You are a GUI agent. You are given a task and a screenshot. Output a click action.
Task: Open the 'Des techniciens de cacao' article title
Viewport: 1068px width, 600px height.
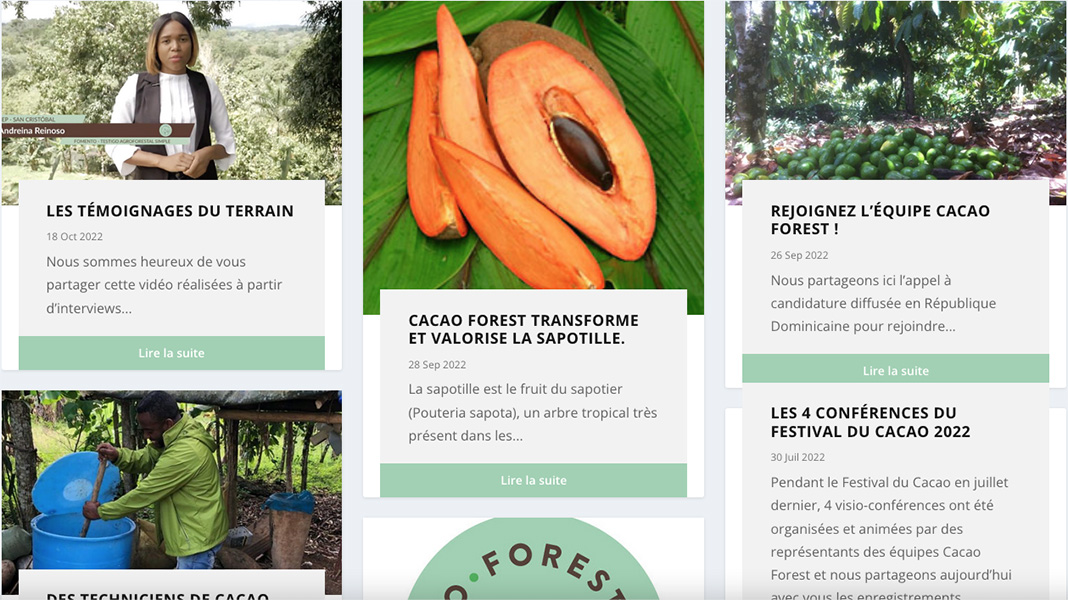(x=158, y=595)
